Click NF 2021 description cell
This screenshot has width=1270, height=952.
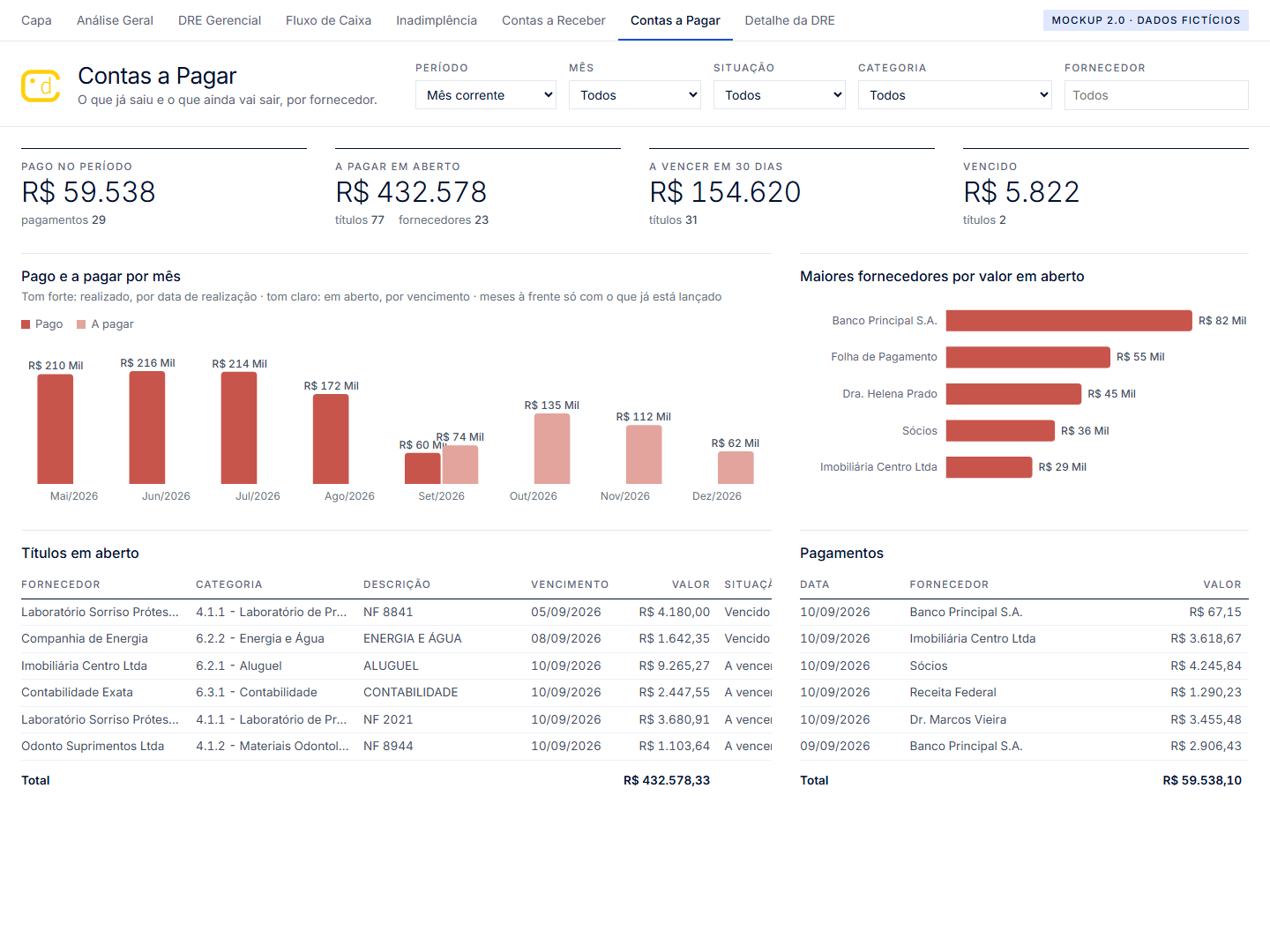point(388,719)
